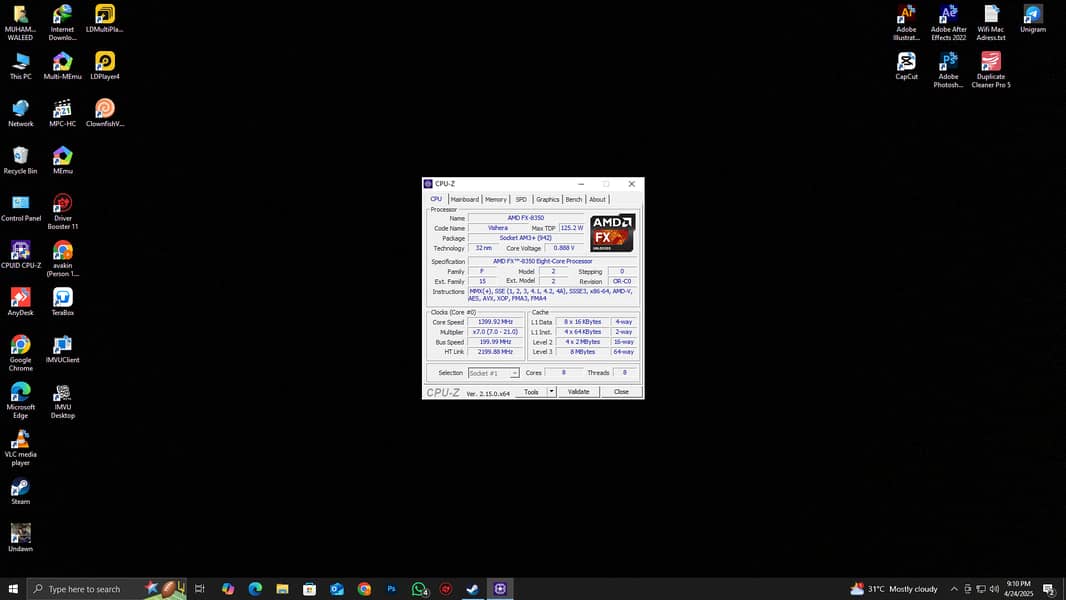
Task: Open Multi-MEmu desktop icon
Action: pos(63,66)
